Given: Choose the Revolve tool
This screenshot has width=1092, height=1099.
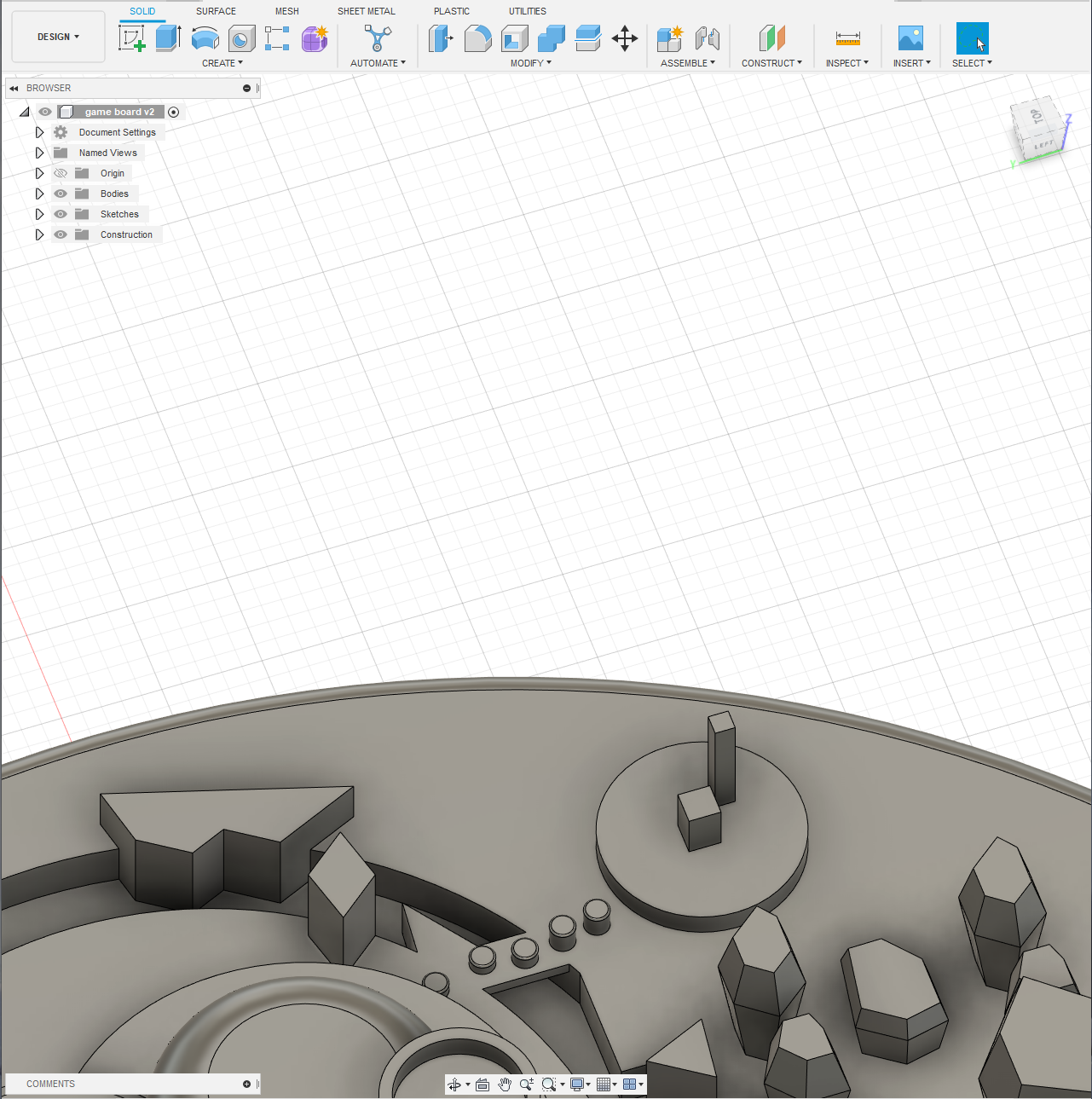Looking at the screenshot, I should [205, 38].
